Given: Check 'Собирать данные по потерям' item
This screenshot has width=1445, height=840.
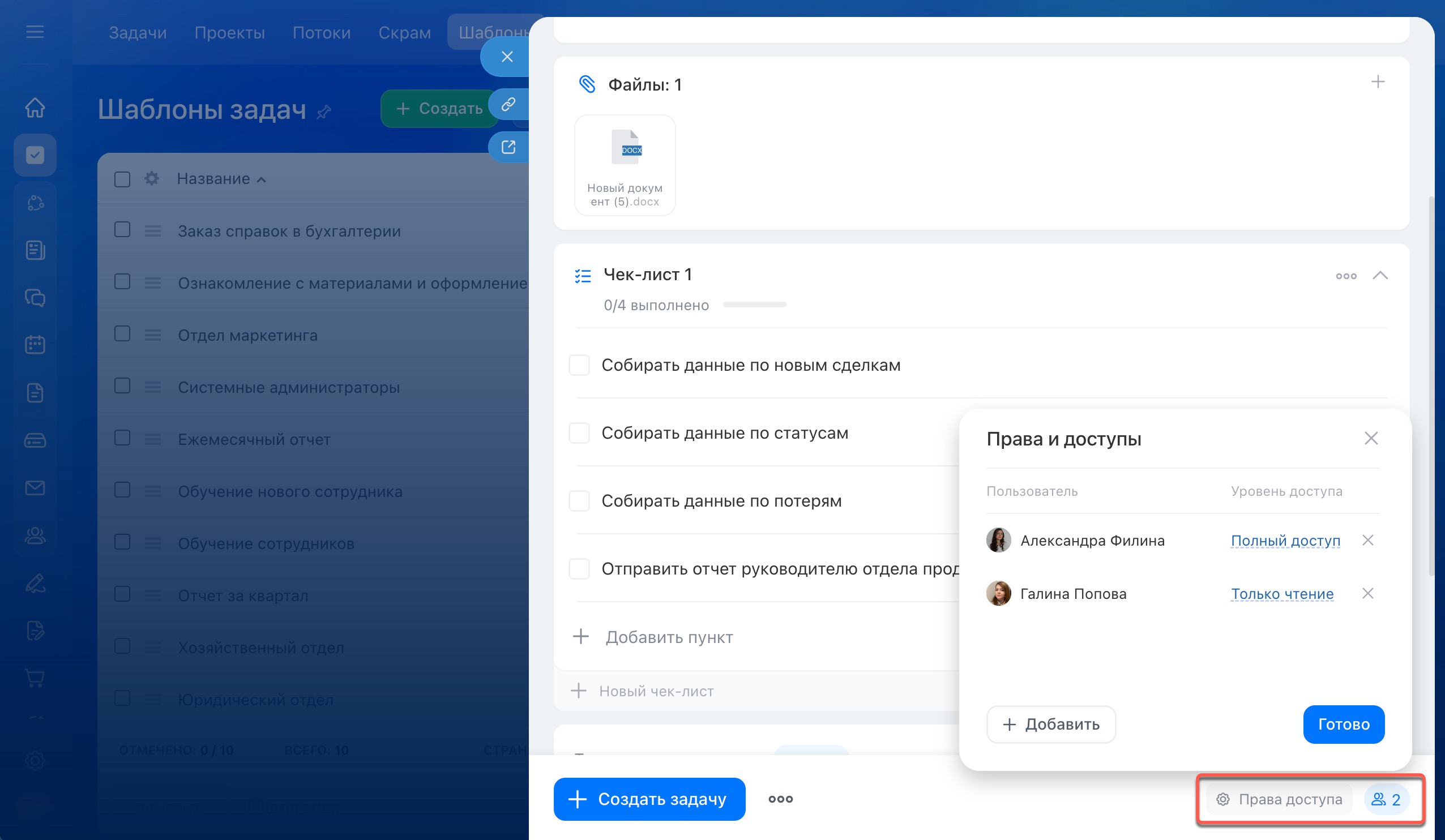Looking at the screenshot, I should point(579,501).
